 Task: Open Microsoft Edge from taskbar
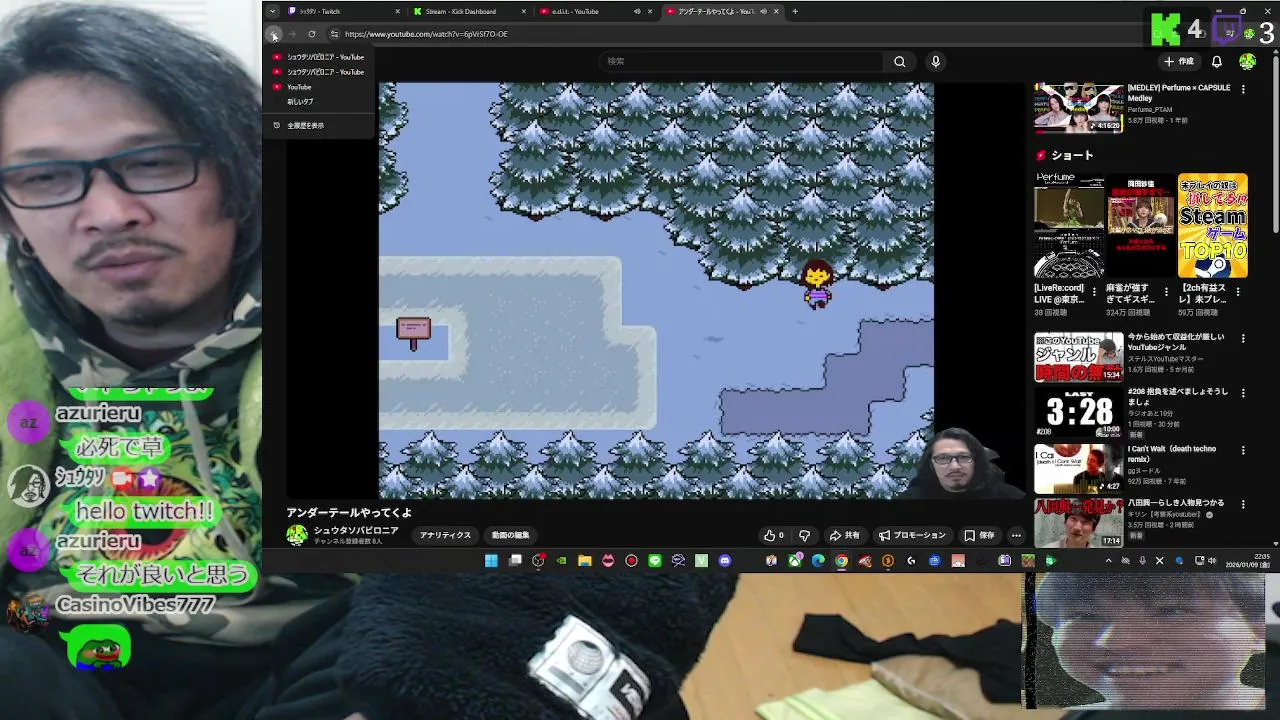pos(818,561)
